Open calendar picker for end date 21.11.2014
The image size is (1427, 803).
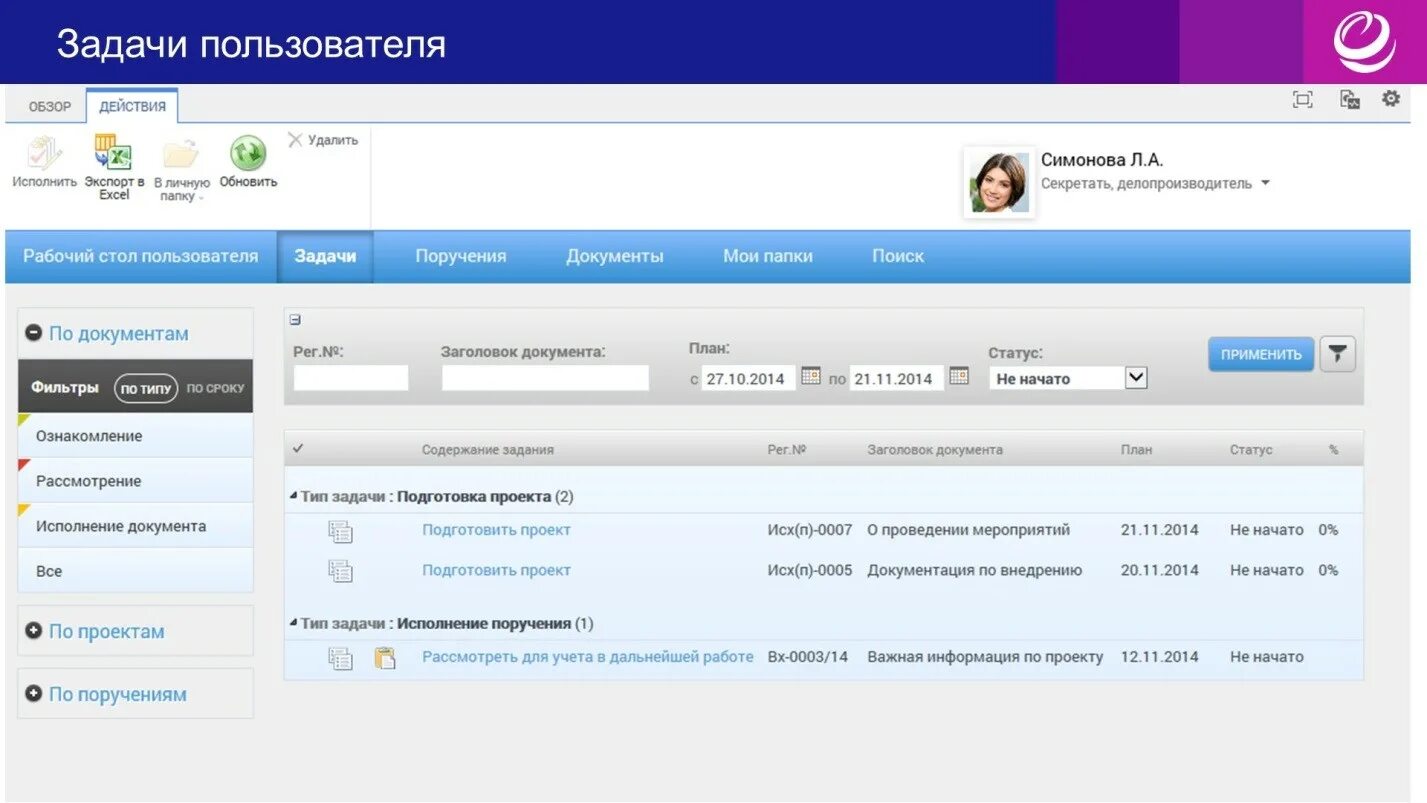[959, 377]
